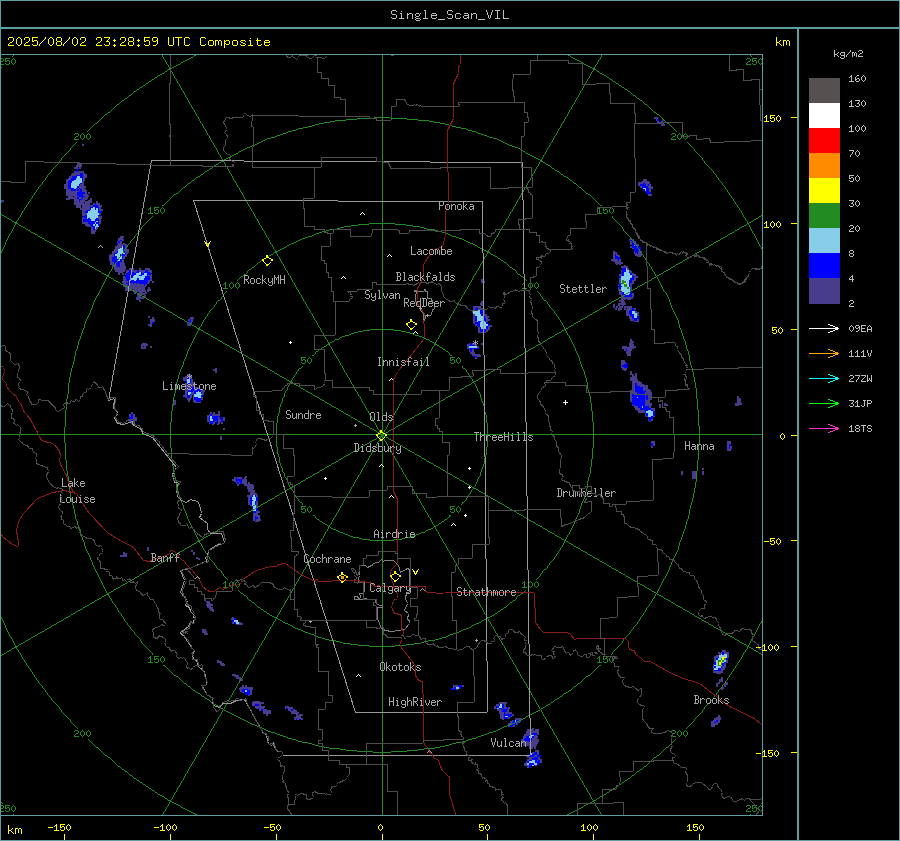Click the Okotoks city label

[400, 667]
